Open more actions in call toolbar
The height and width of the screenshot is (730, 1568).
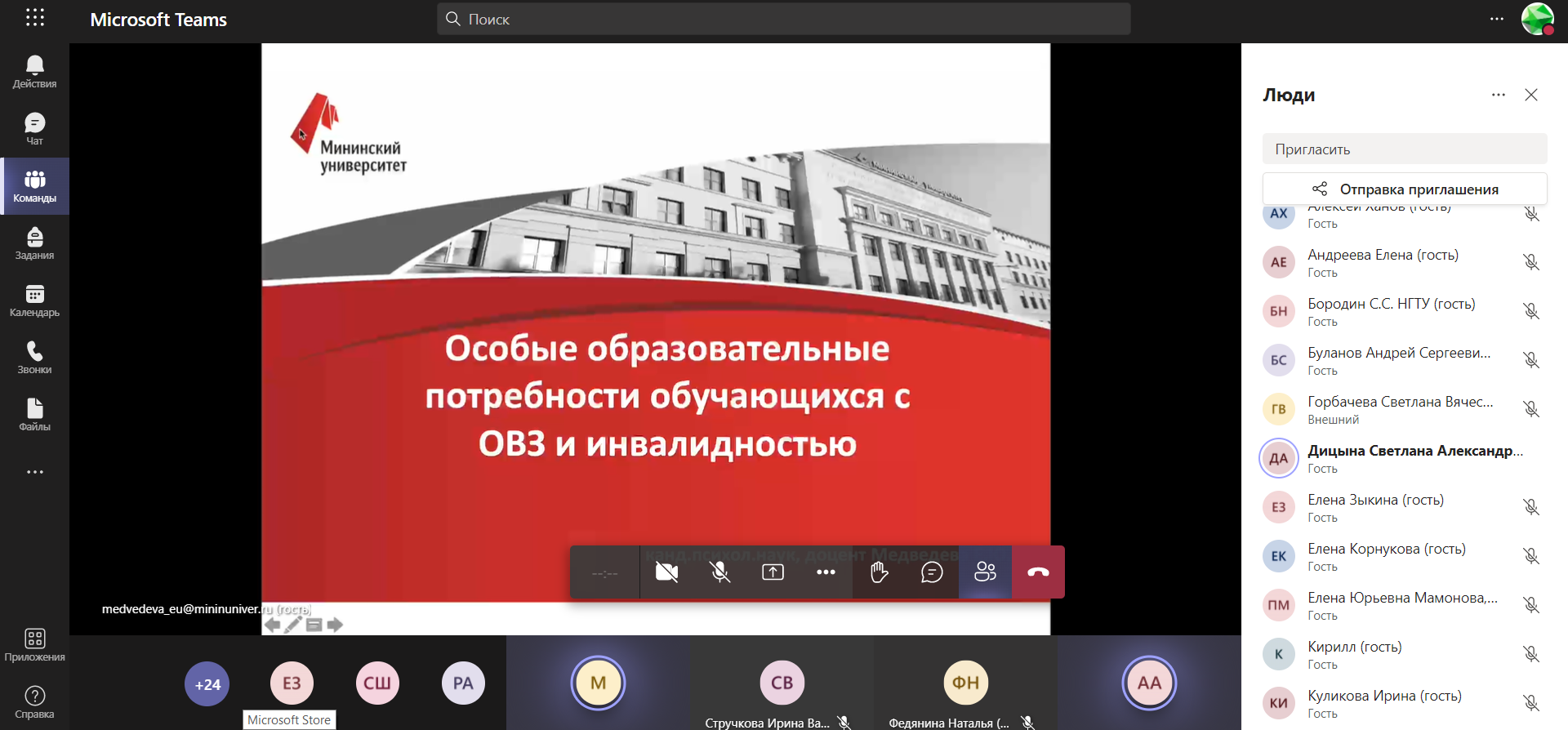tap(826, 572)
